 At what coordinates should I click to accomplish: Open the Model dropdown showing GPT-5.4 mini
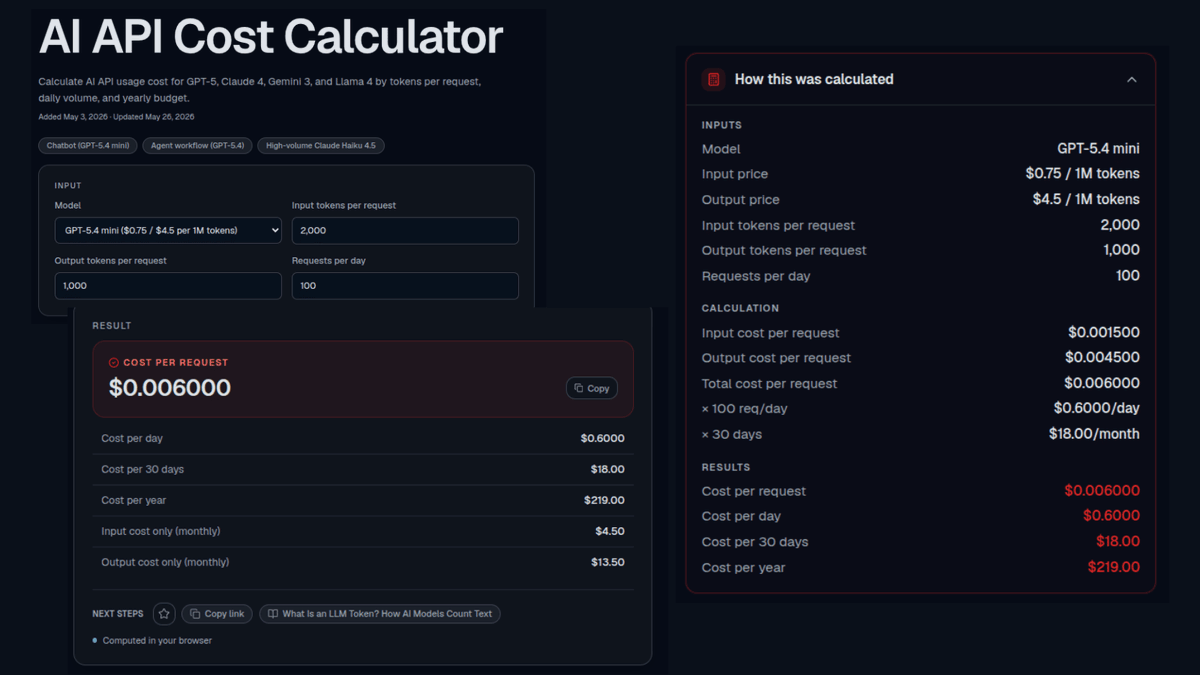pyautogui.click(x=168, y=230)
